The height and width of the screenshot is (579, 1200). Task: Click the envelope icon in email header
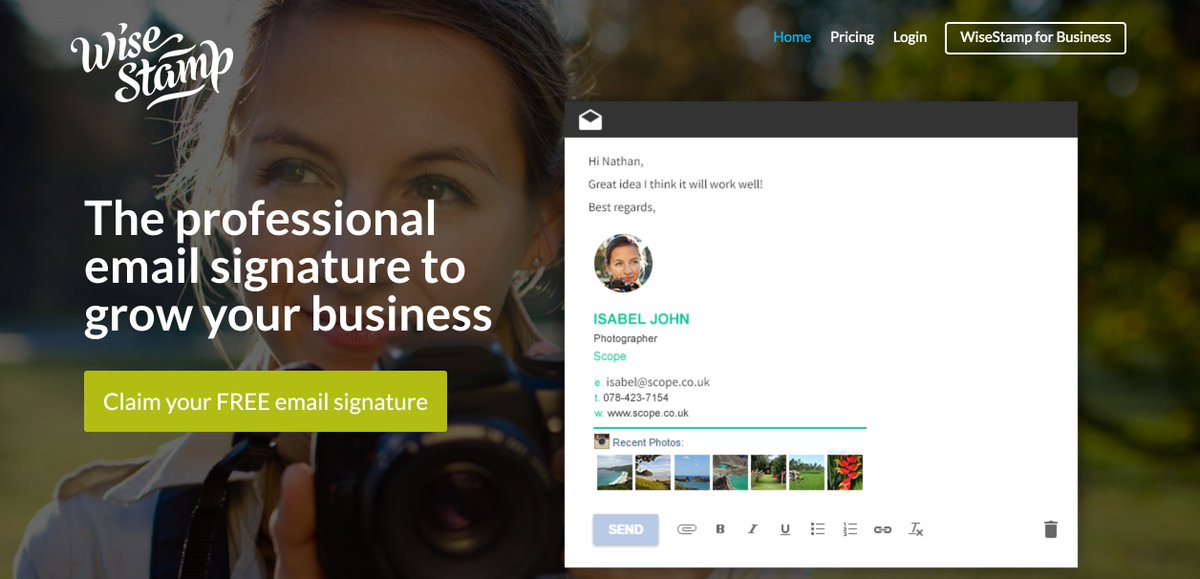(x=590, y=120)
